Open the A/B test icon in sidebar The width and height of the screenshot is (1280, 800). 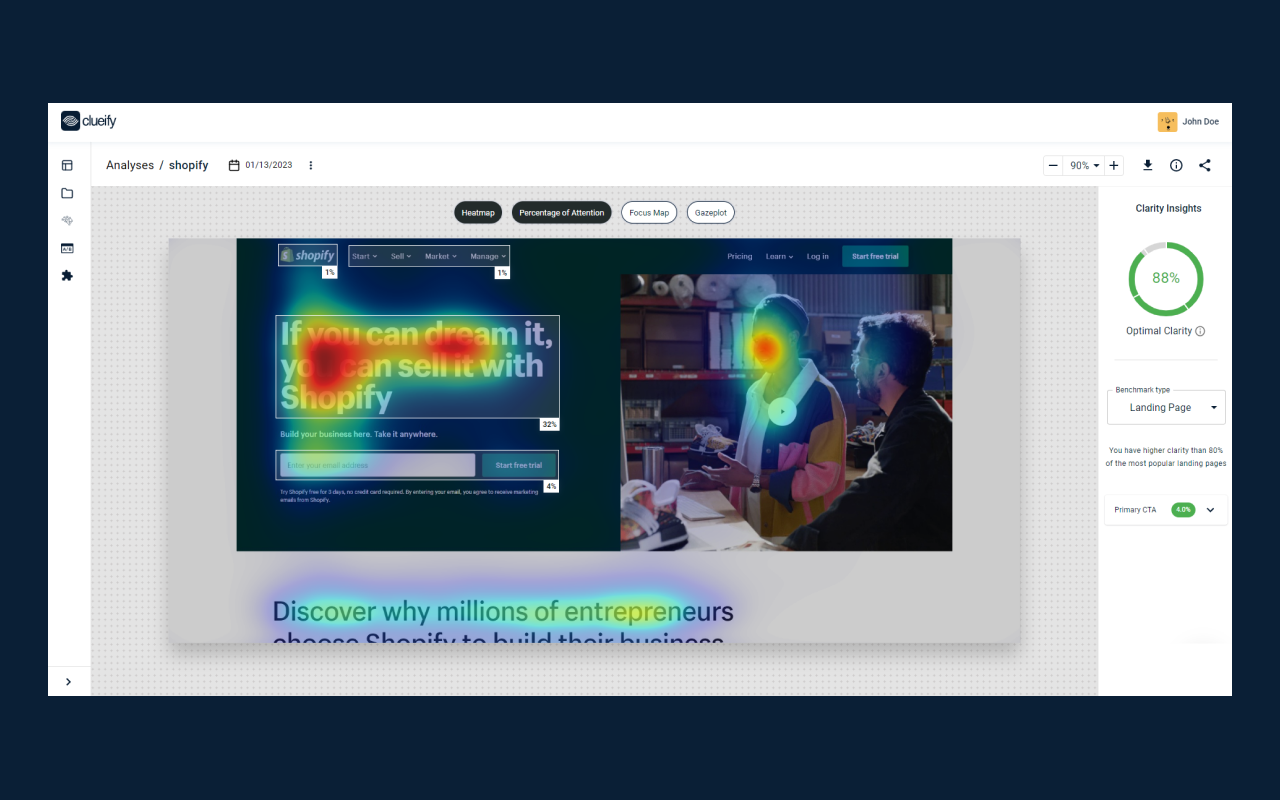coord(67,248)
